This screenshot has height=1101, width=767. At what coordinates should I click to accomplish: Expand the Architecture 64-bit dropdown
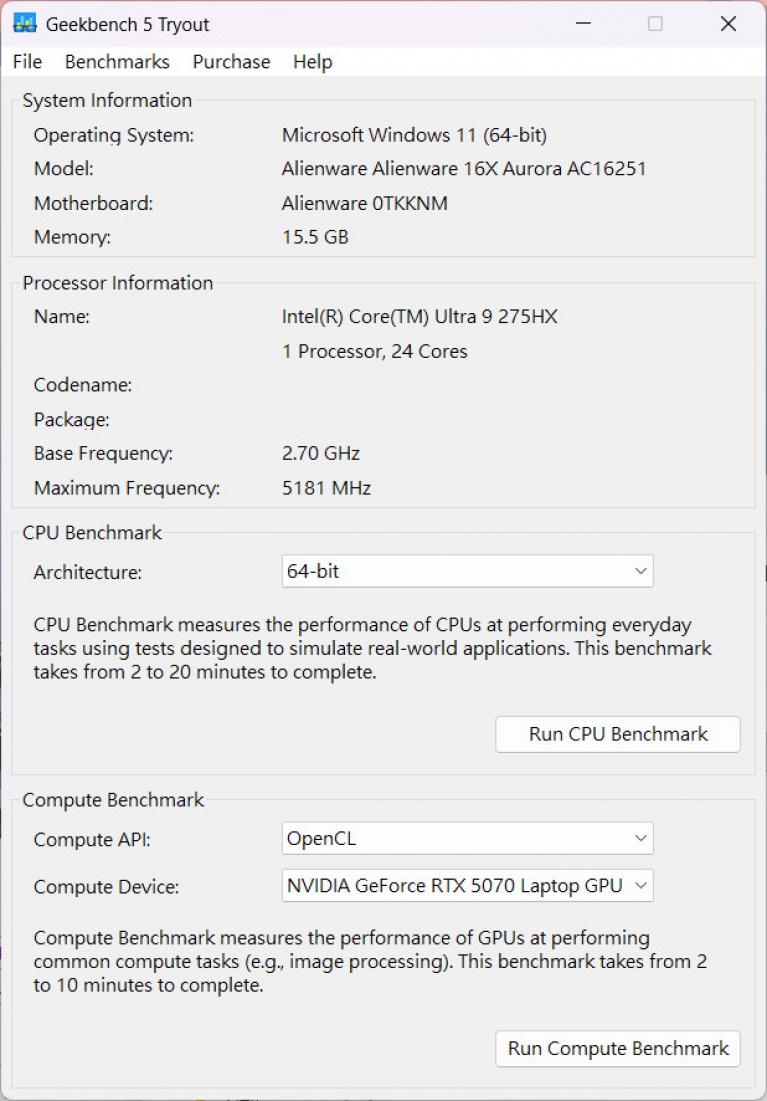(467, 572)
